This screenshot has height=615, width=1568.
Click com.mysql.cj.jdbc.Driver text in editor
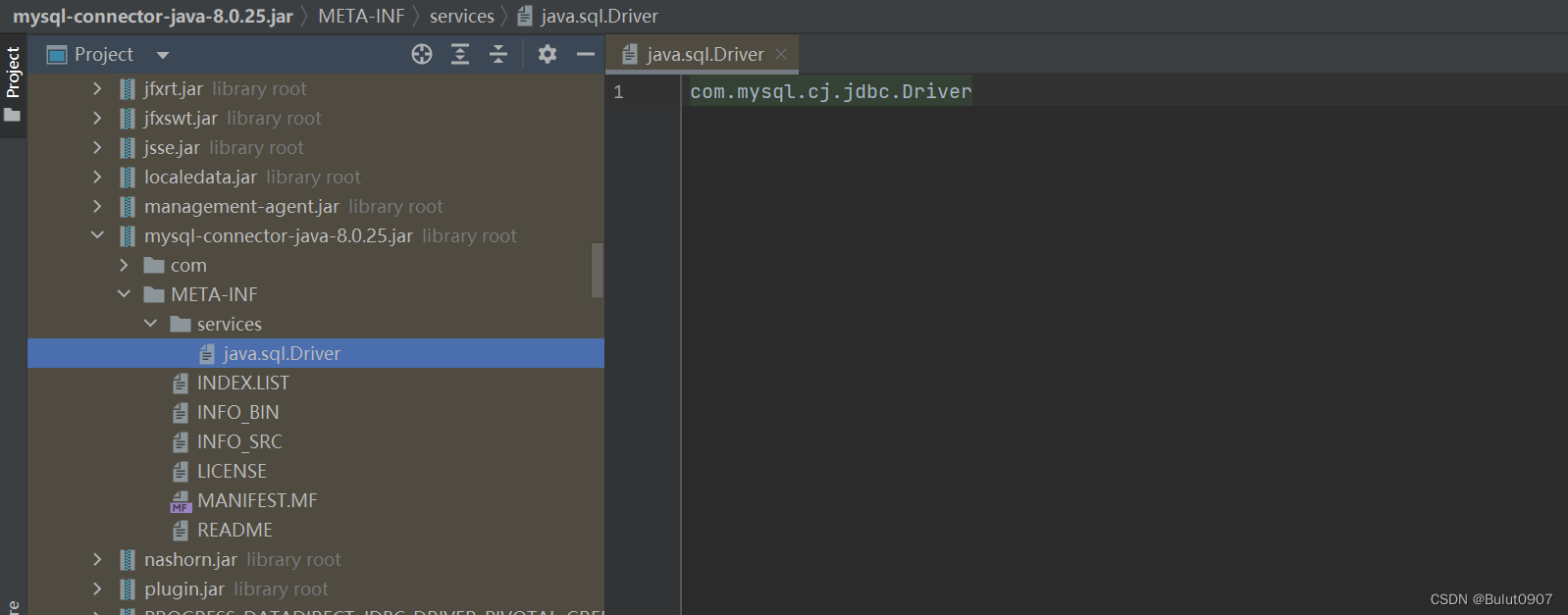click(831, 91)
